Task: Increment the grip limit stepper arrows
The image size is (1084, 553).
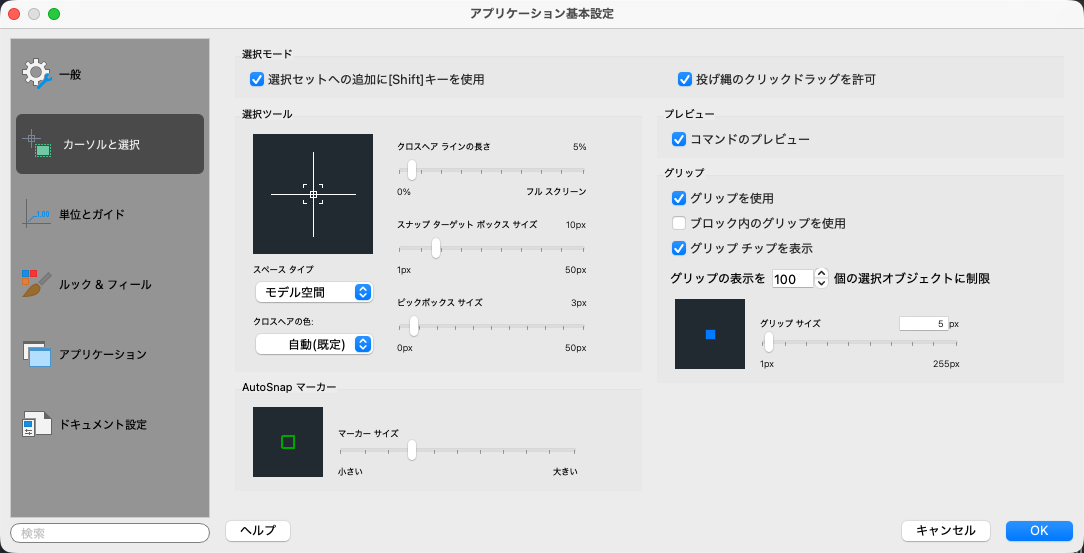Action: [821, 274]
